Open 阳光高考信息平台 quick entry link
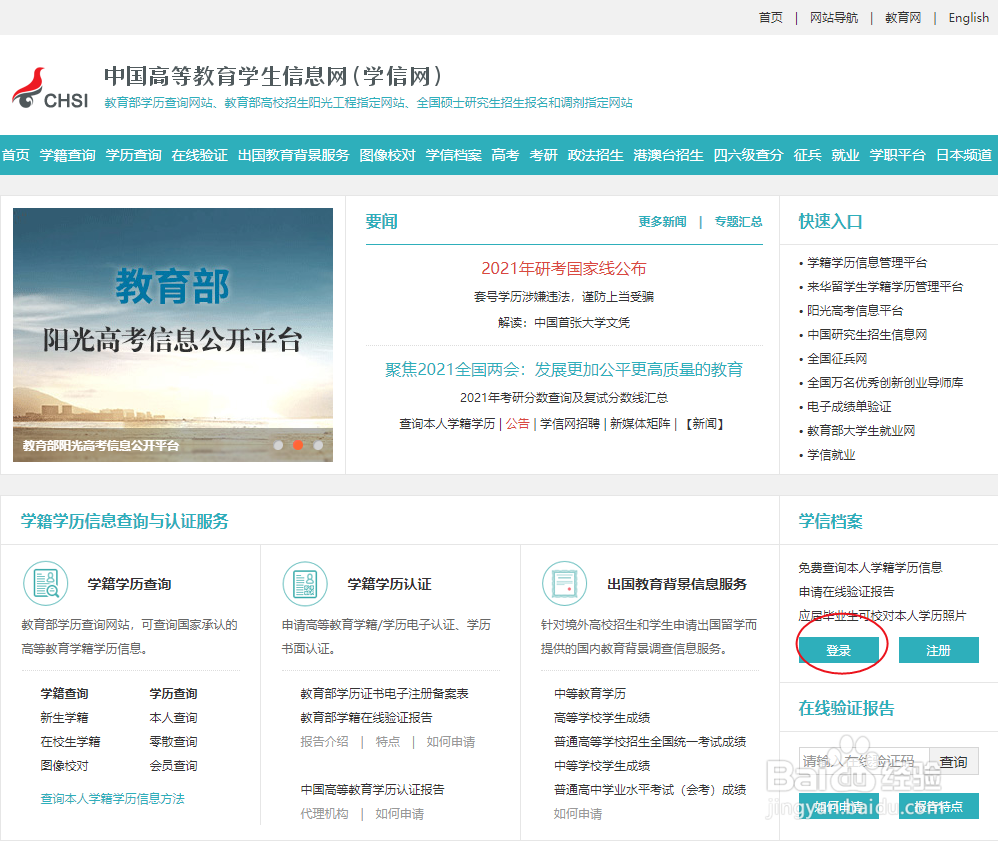Viewport: 998px width, 841px height. point(856,310)
